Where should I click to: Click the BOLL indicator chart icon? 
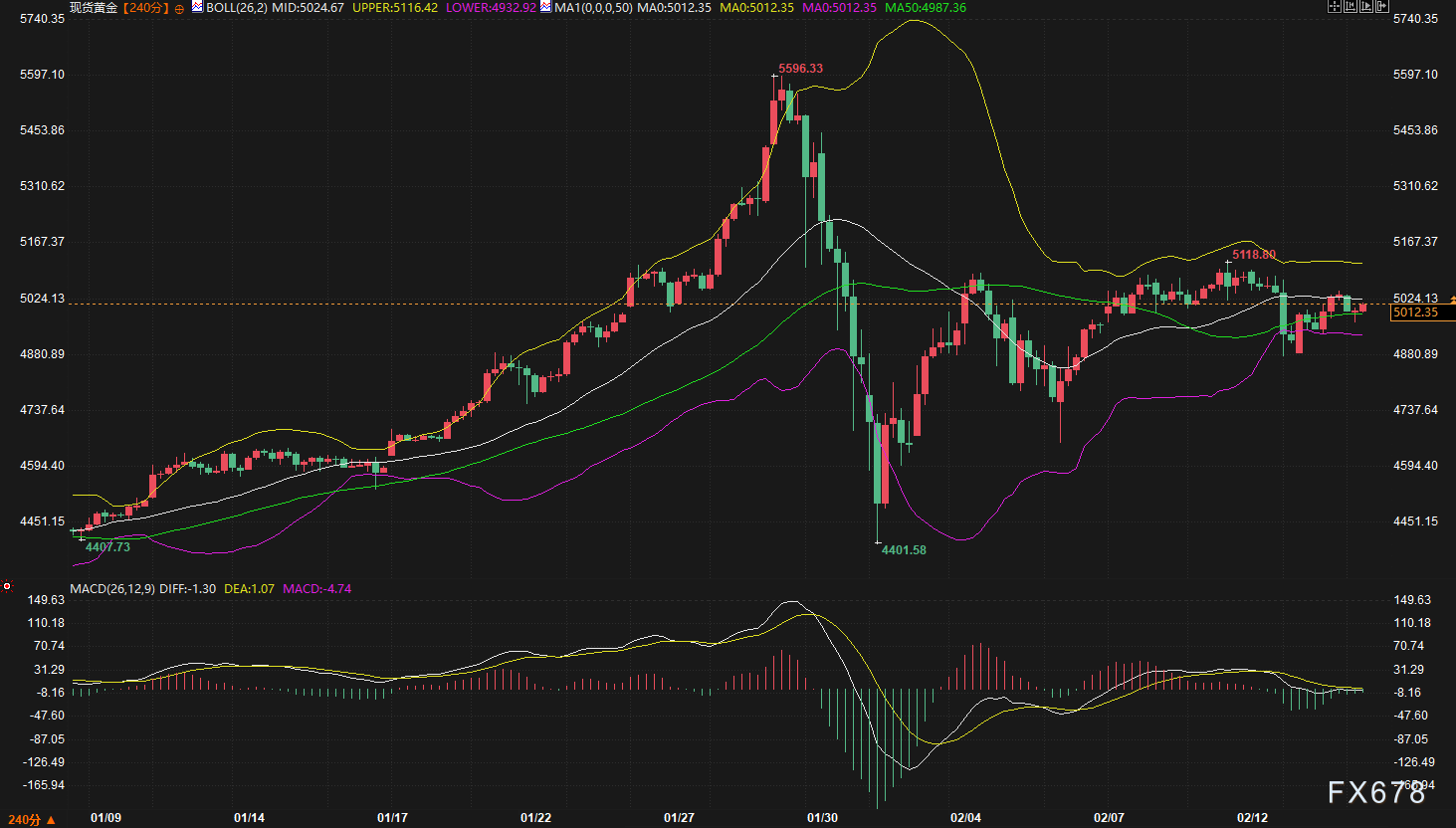coord(197,7)
